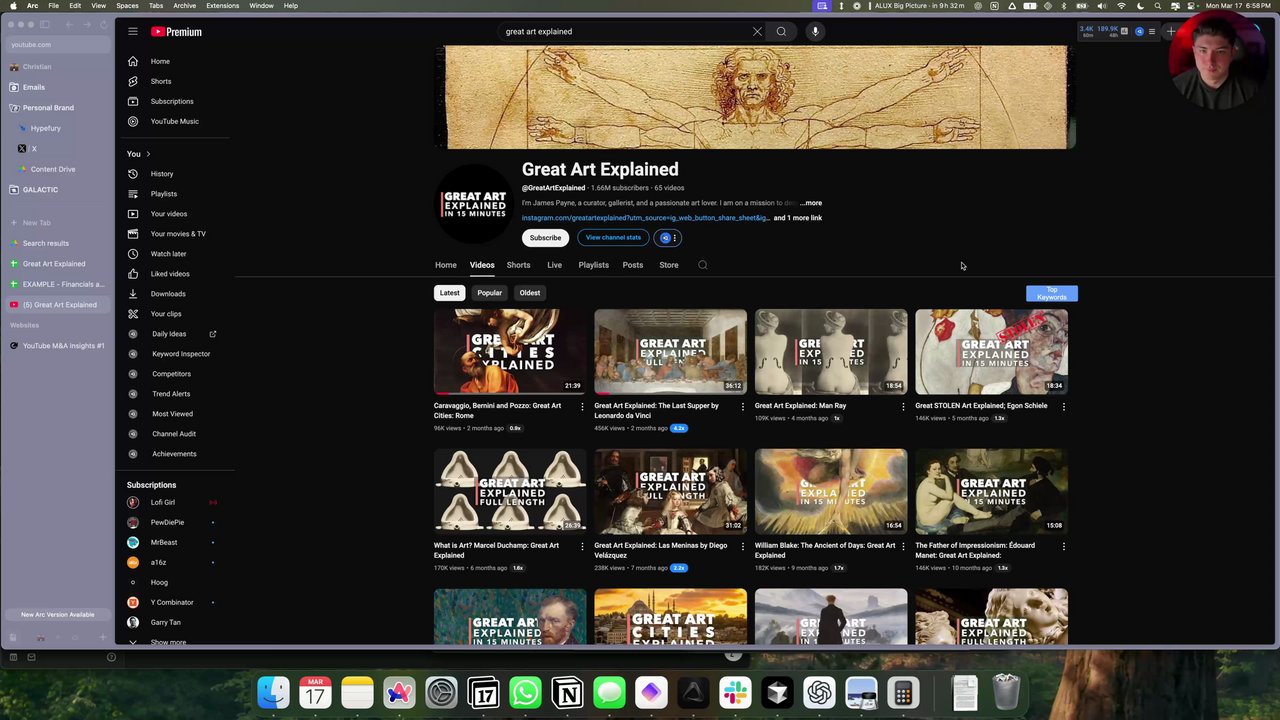Image resolution: width=1280 pixels, height=720 pixels.
Task: Open options menu for the Édouard Manet video
Action: (x=1063, y=547)
